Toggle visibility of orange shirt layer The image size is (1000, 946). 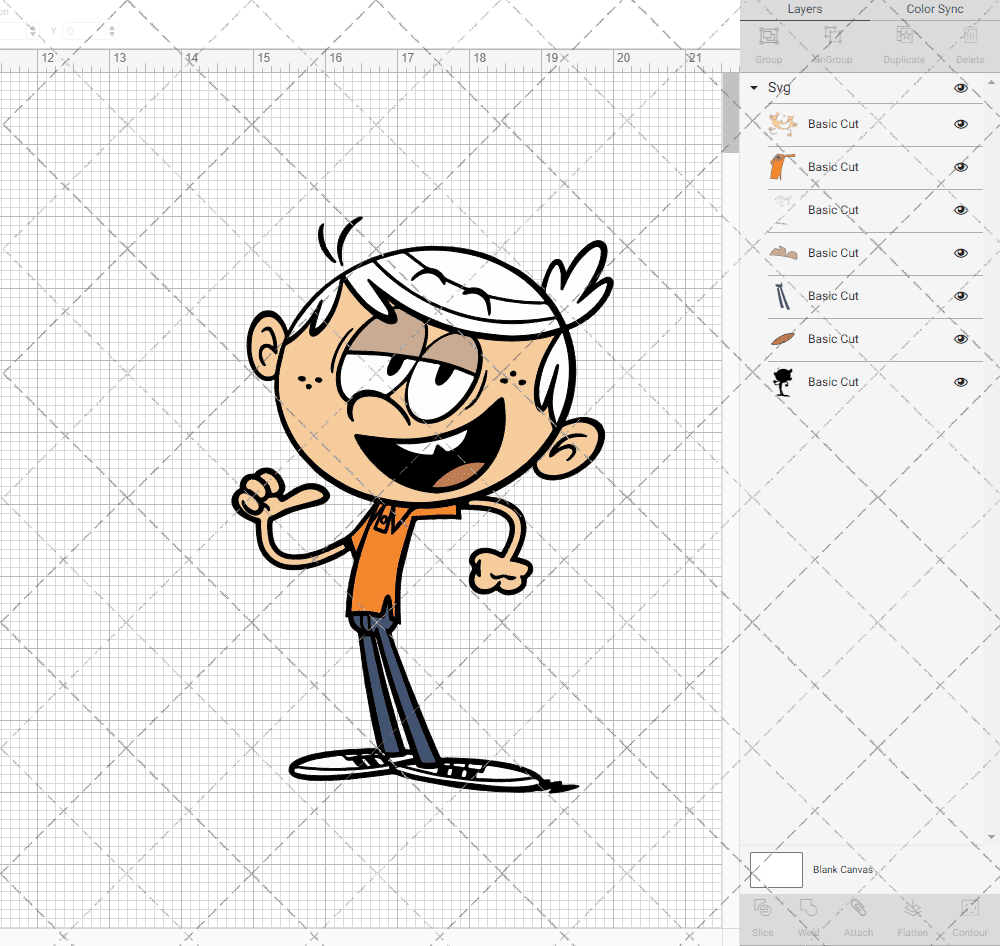click(960, 167)
